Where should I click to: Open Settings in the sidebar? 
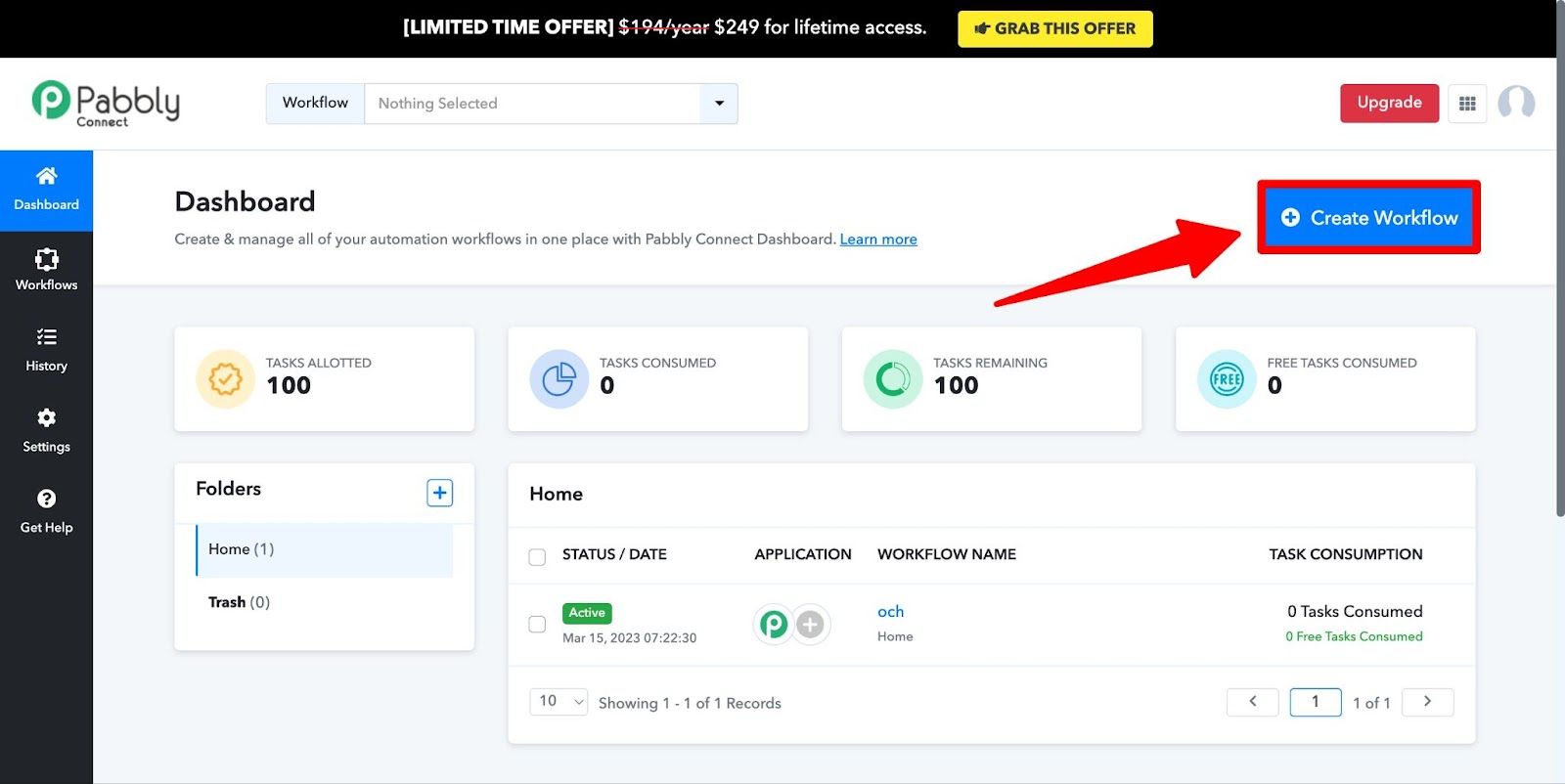[46, 432]
